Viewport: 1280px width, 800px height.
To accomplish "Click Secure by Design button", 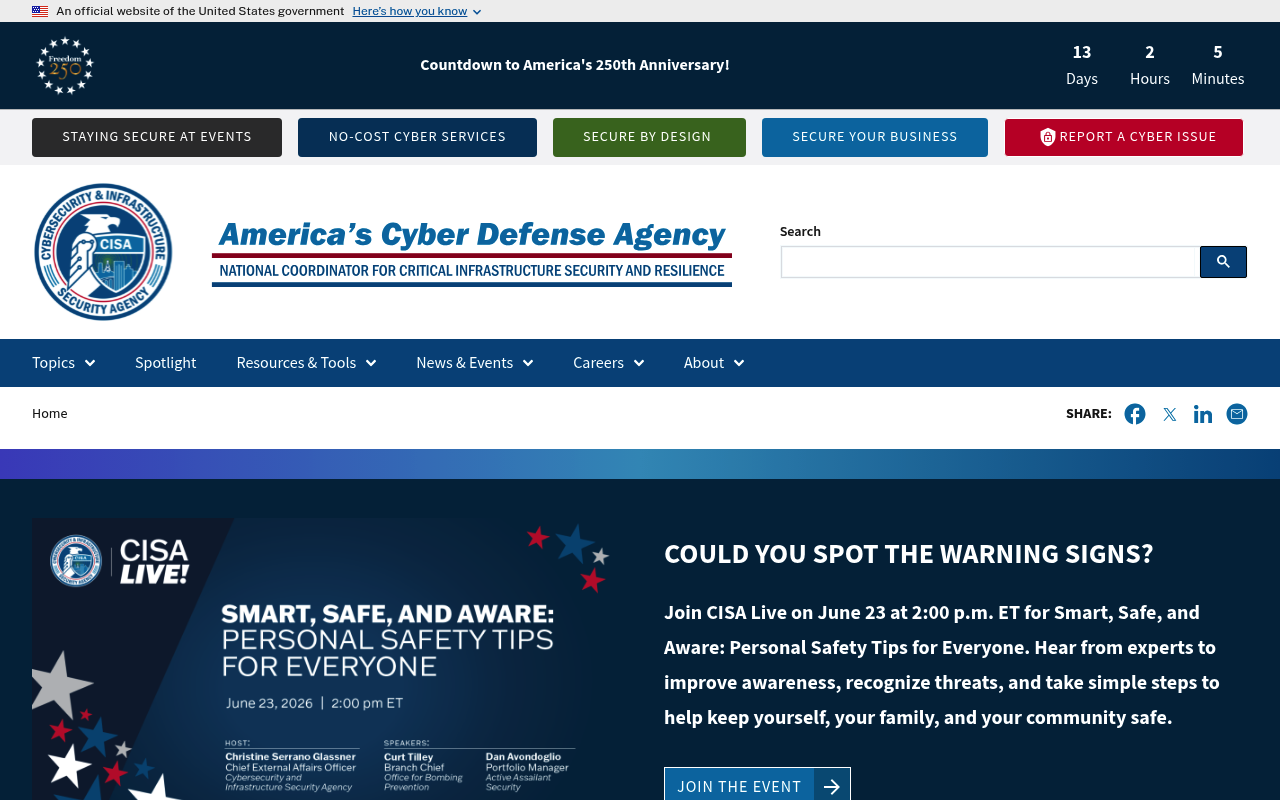I will (649, 137).
